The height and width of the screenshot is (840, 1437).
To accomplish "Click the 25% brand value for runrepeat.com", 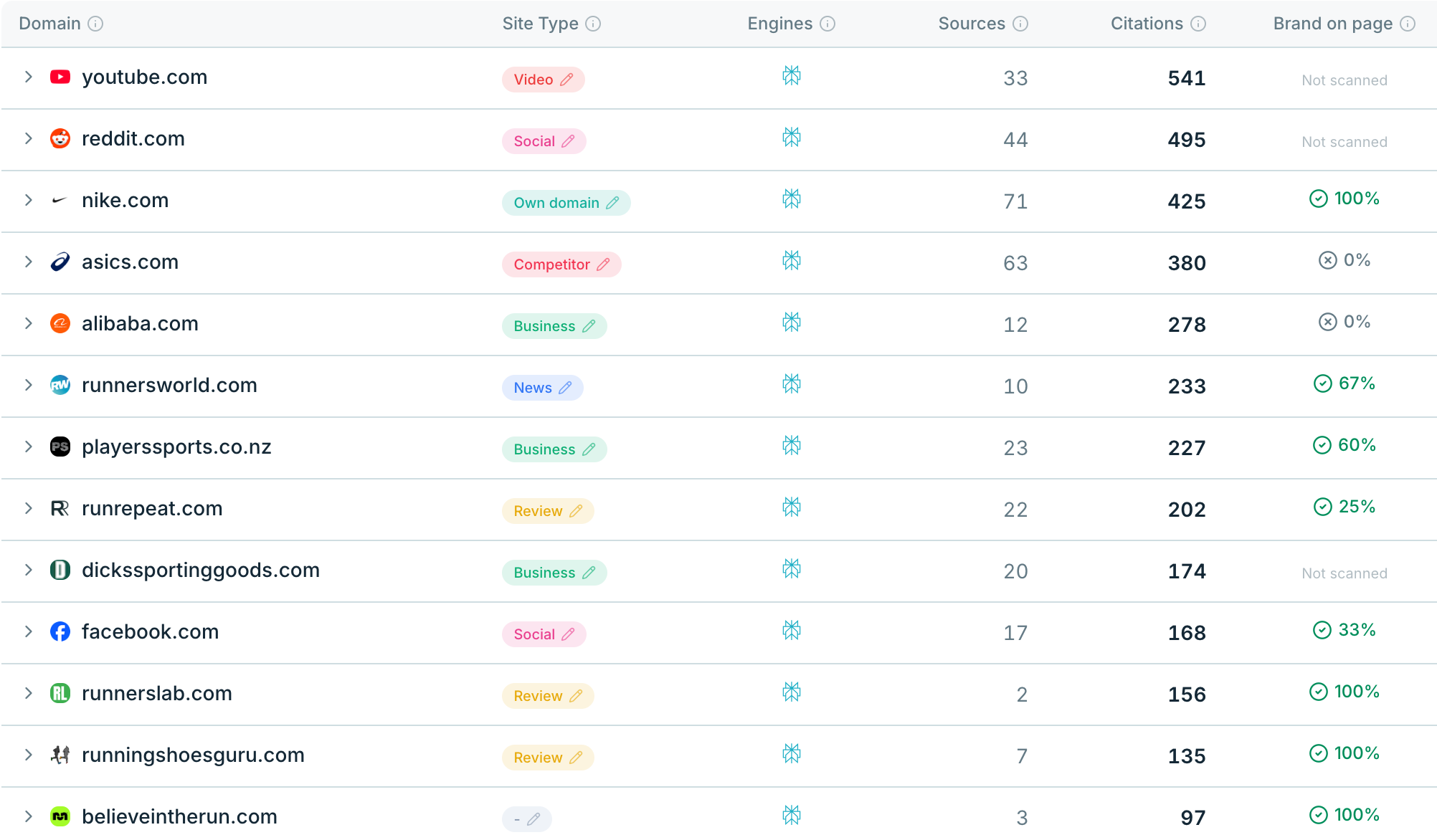I will pos(1344,507).
